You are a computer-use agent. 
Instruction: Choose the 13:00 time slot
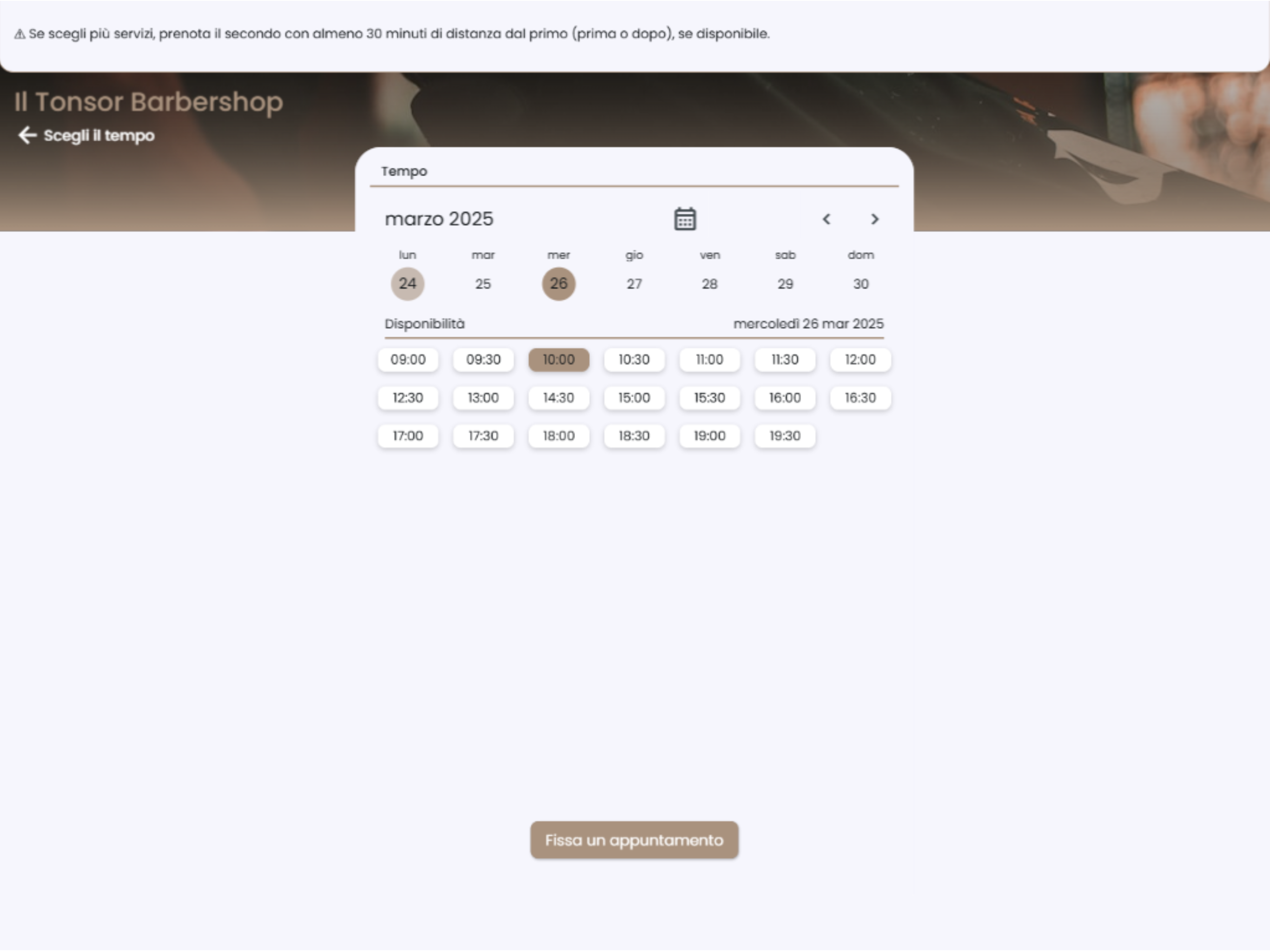(x=483, y=398)
